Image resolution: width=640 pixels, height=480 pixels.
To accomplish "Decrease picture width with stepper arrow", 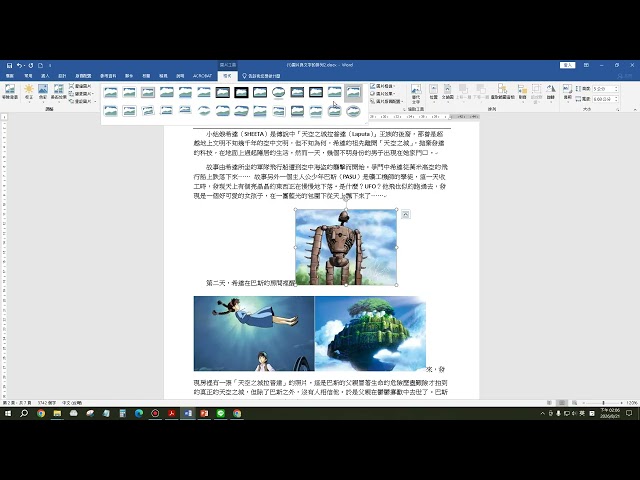I will click(616, 101).
